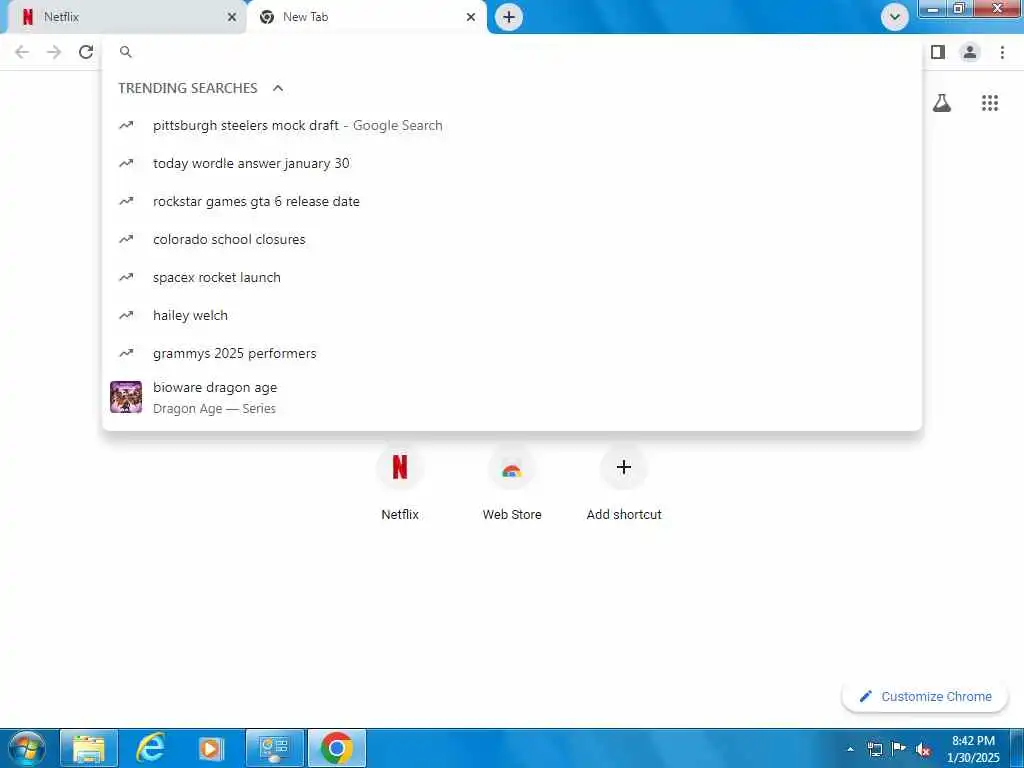Open the profile avatar menu
Image resolution: width=1024 pixels, height=768 pixels.
(970, 52)
